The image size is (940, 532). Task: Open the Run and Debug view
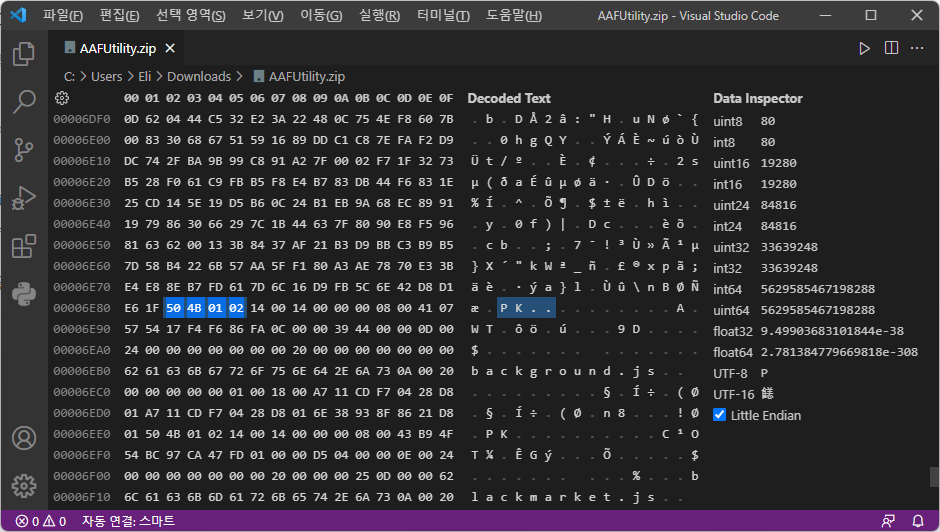point(24,198)
